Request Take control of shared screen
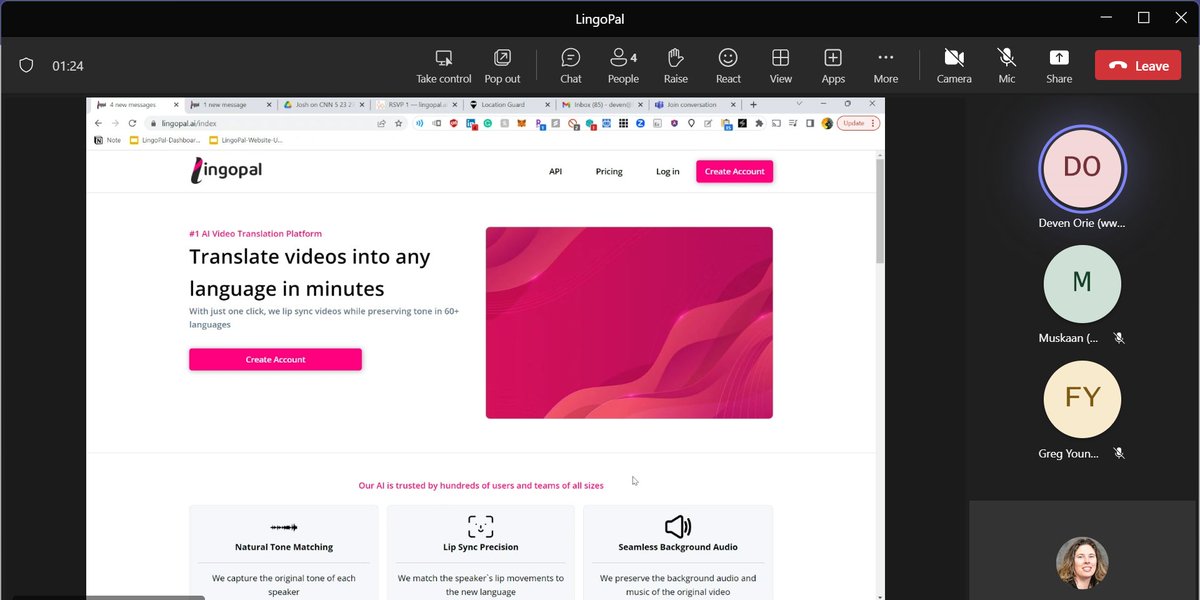This screenshot has height=600, width=1200. 444,66
